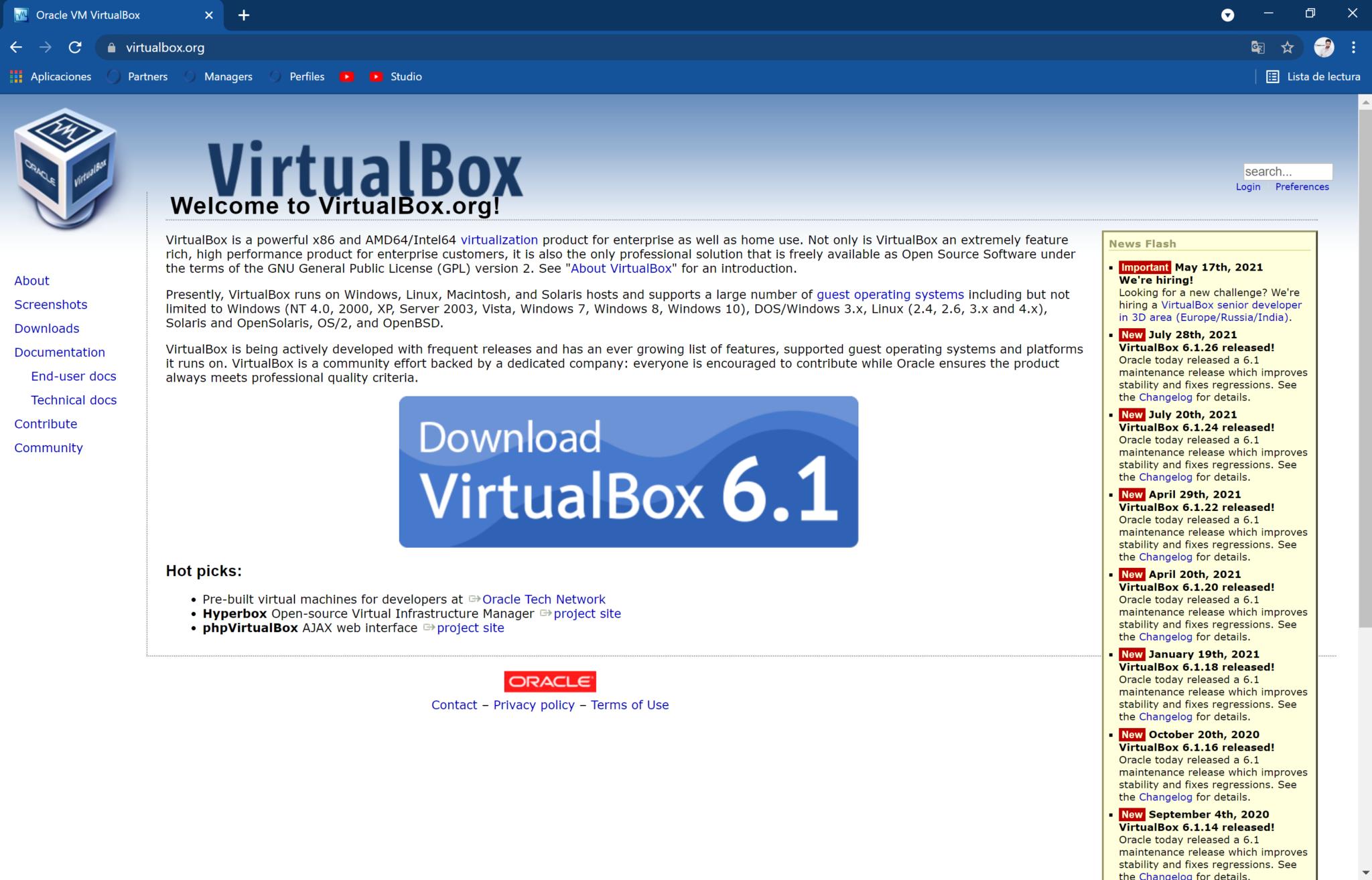Click the tab search dropdown arrow icon
The image size is (1372, 880).
click(x=1227, y=15)
